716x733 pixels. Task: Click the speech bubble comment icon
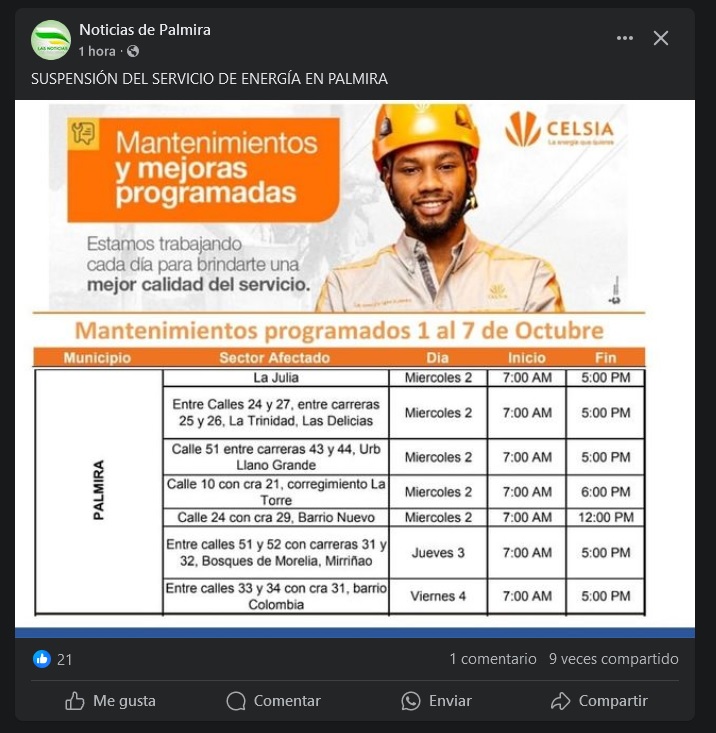point(236,701)
